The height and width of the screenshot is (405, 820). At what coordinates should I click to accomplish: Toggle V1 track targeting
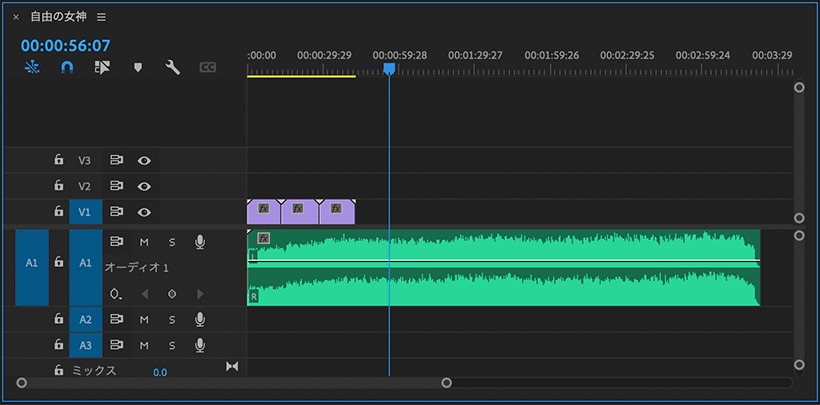click(85, 212)
